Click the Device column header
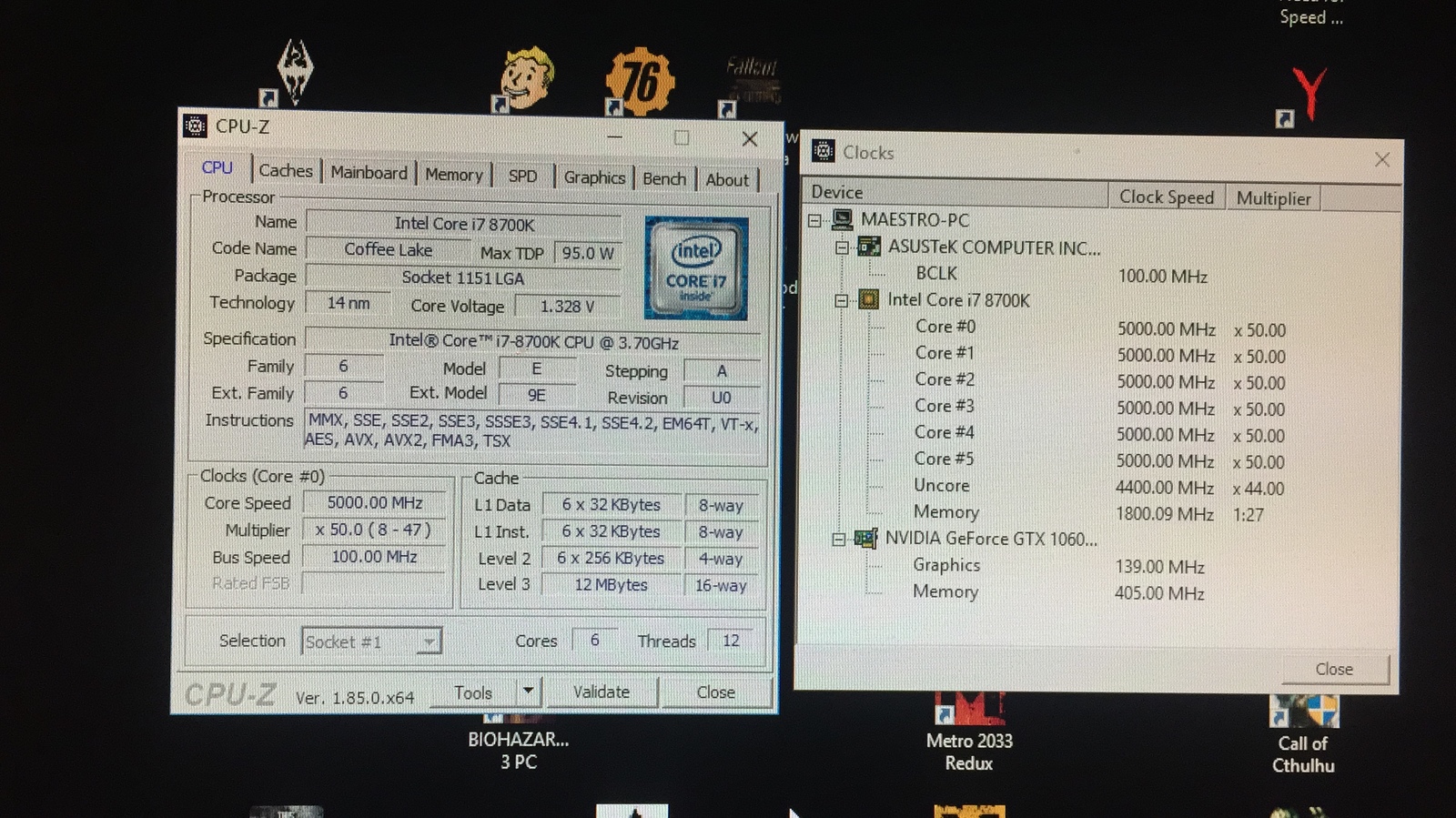 point(955,192)
